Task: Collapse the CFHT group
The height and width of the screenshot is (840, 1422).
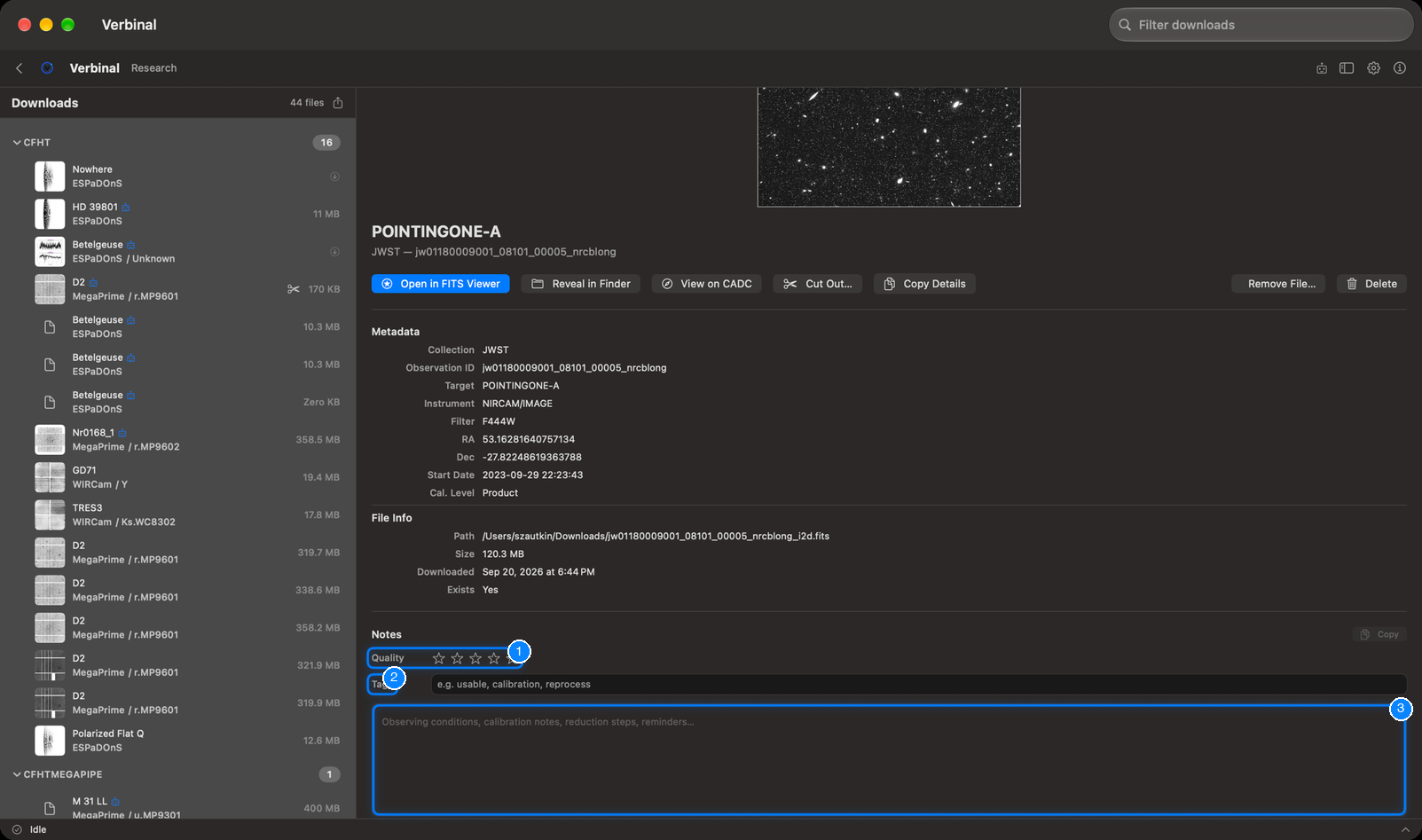Action: point(17,143)
